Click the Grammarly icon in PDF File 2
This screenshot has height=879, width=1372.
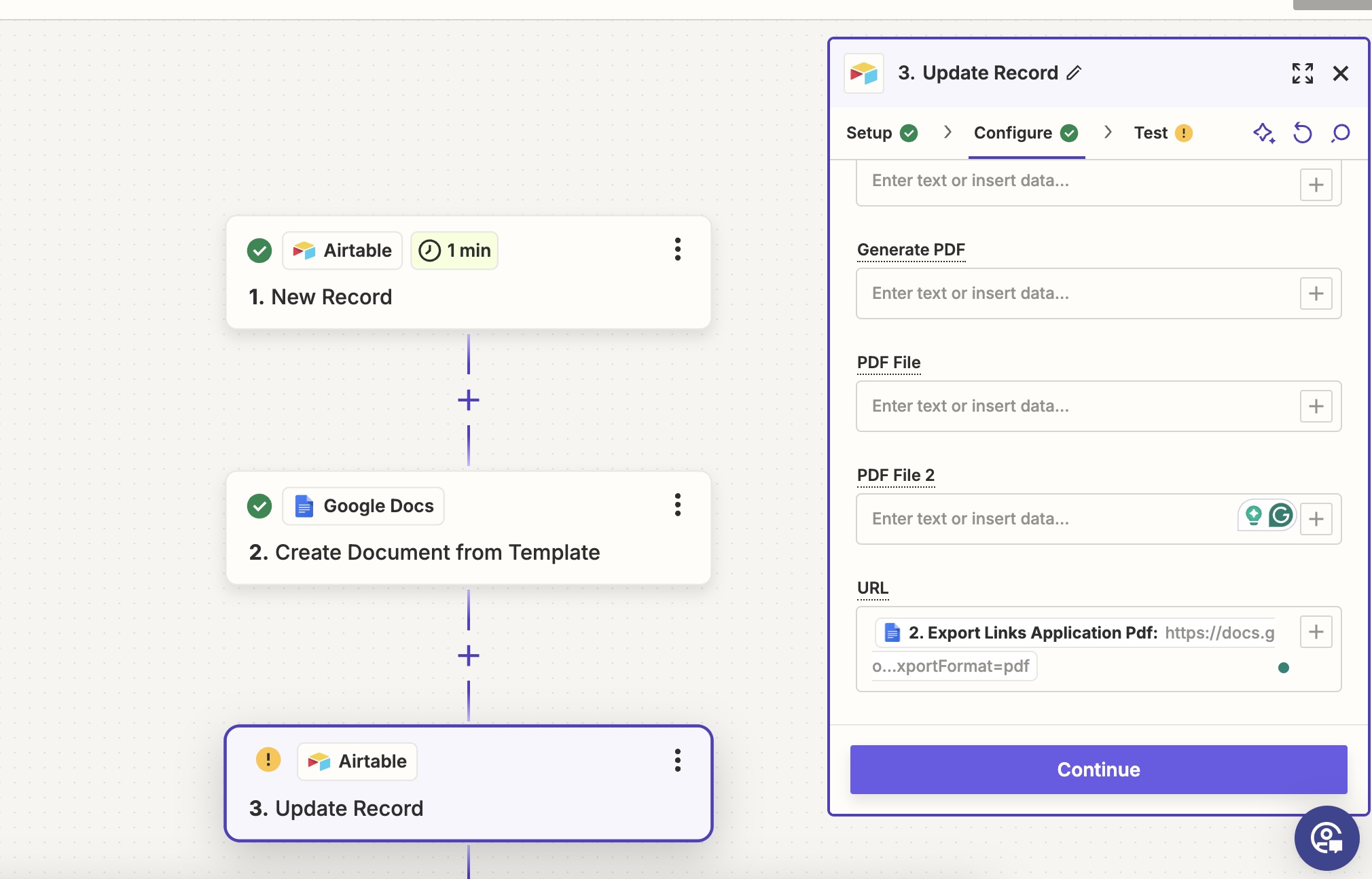[1281, 516]
